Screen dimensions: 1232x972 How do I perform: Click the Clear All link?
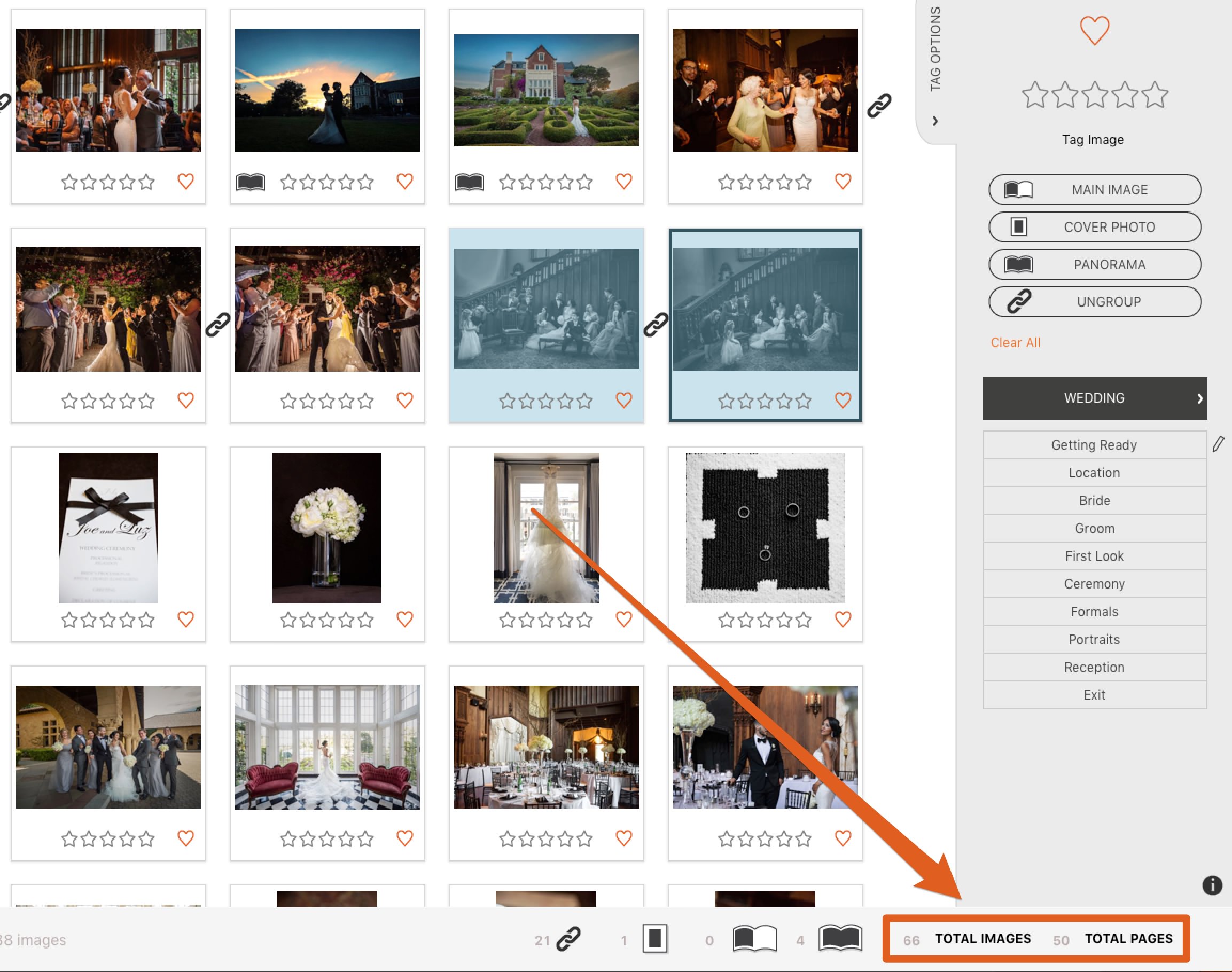click(1014, 342)
